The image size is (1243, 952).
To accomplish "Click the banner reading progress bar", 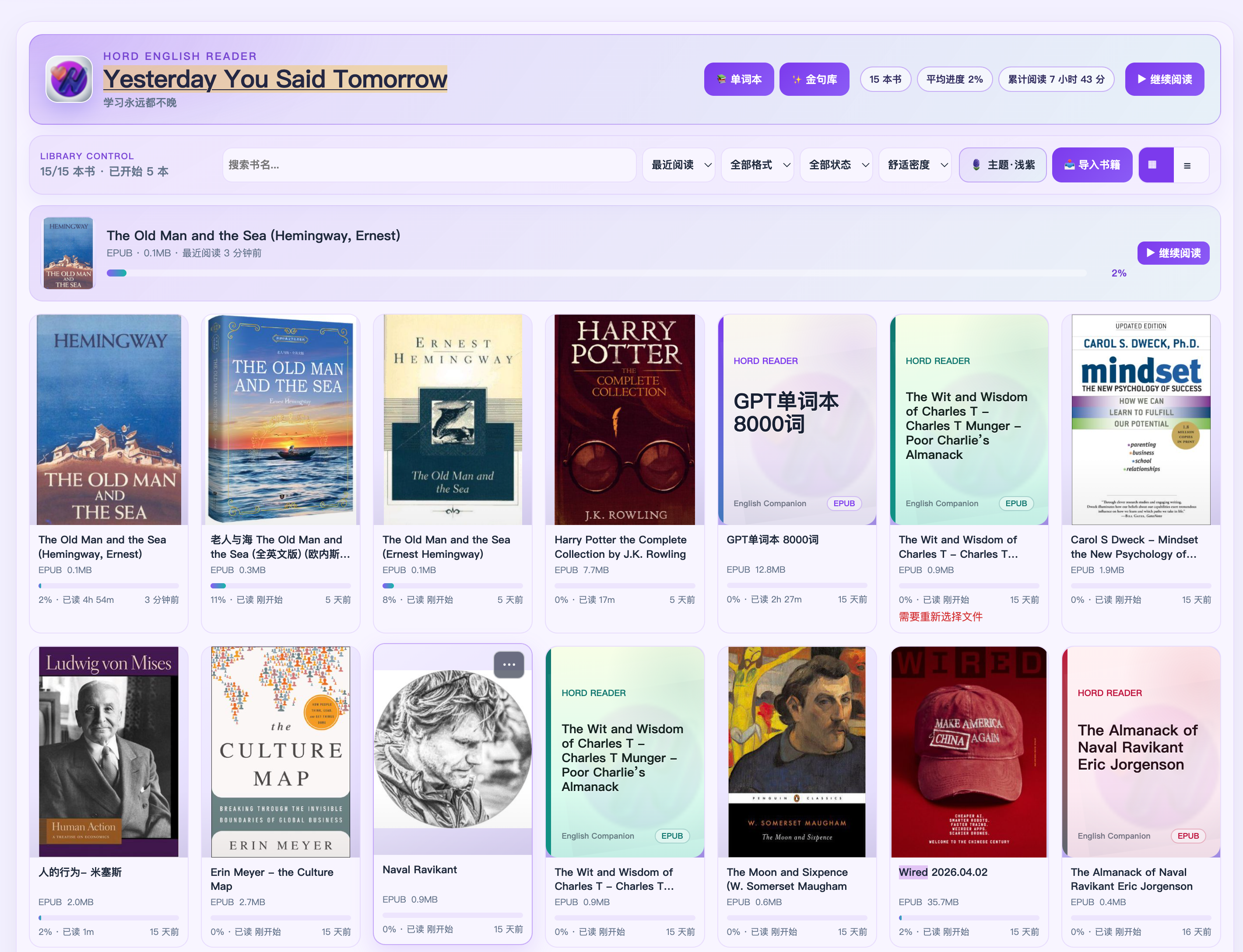I will coord(597,273).
